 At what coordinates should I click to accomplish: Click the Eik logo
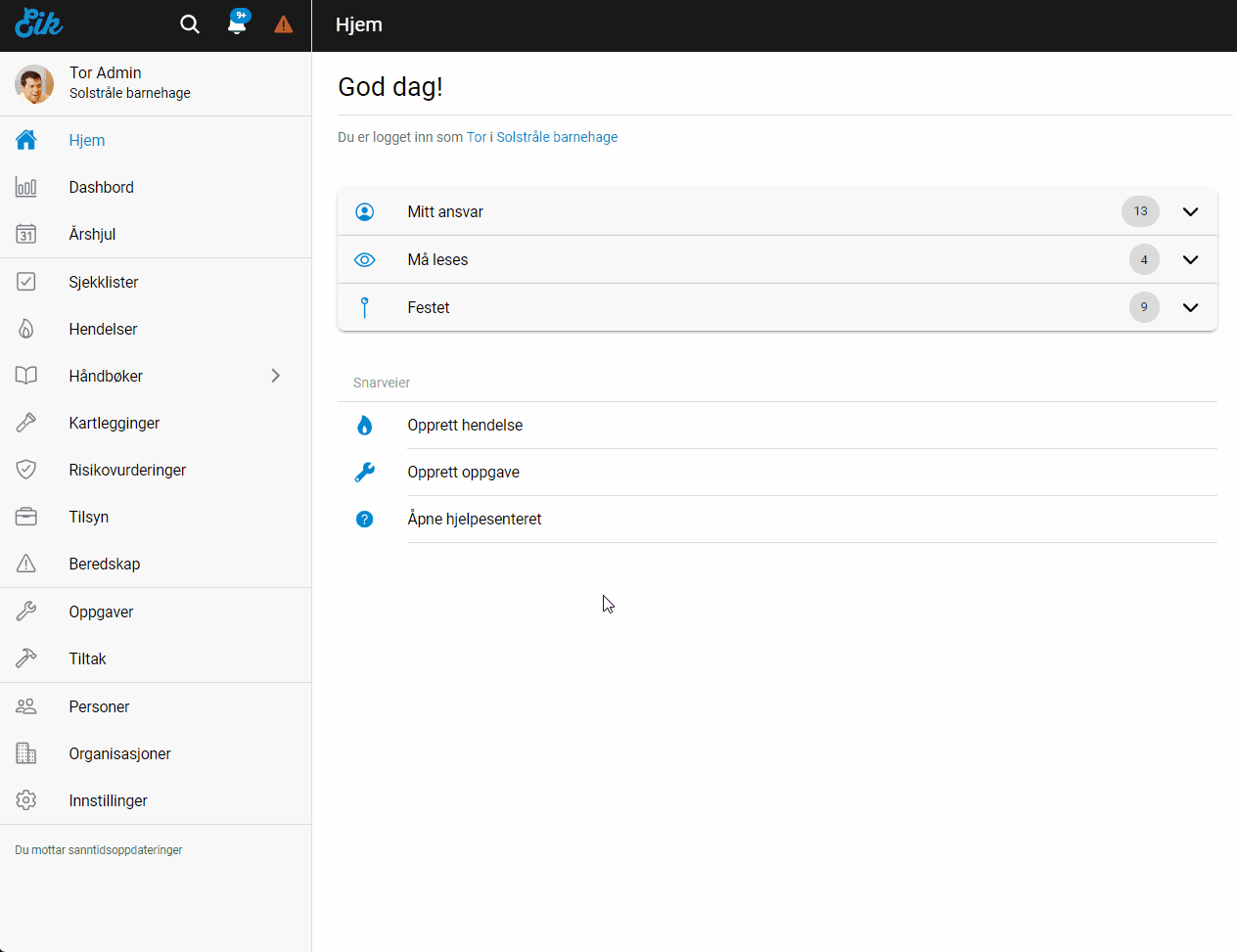(x=39, y=23)
